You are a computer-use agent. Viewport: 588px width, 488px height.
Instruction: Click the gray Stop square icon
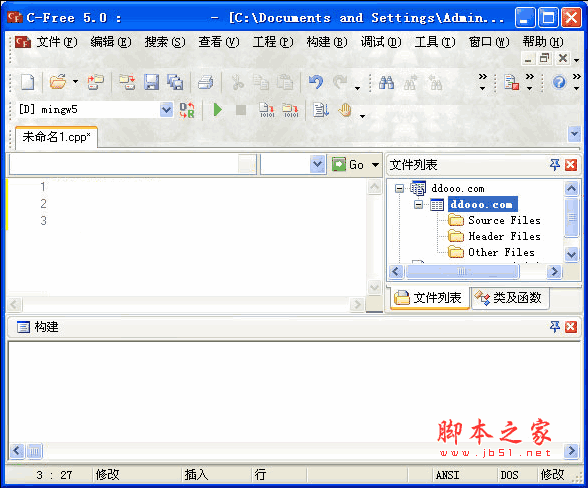(x=241, y=110)
